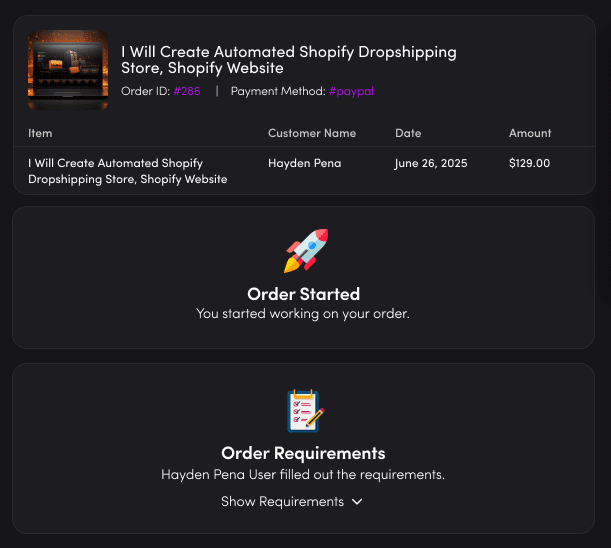The height and width of the screenshot is (548, 611).
Task: Click the Order Started heading
Action: click(x=303, y=294)
